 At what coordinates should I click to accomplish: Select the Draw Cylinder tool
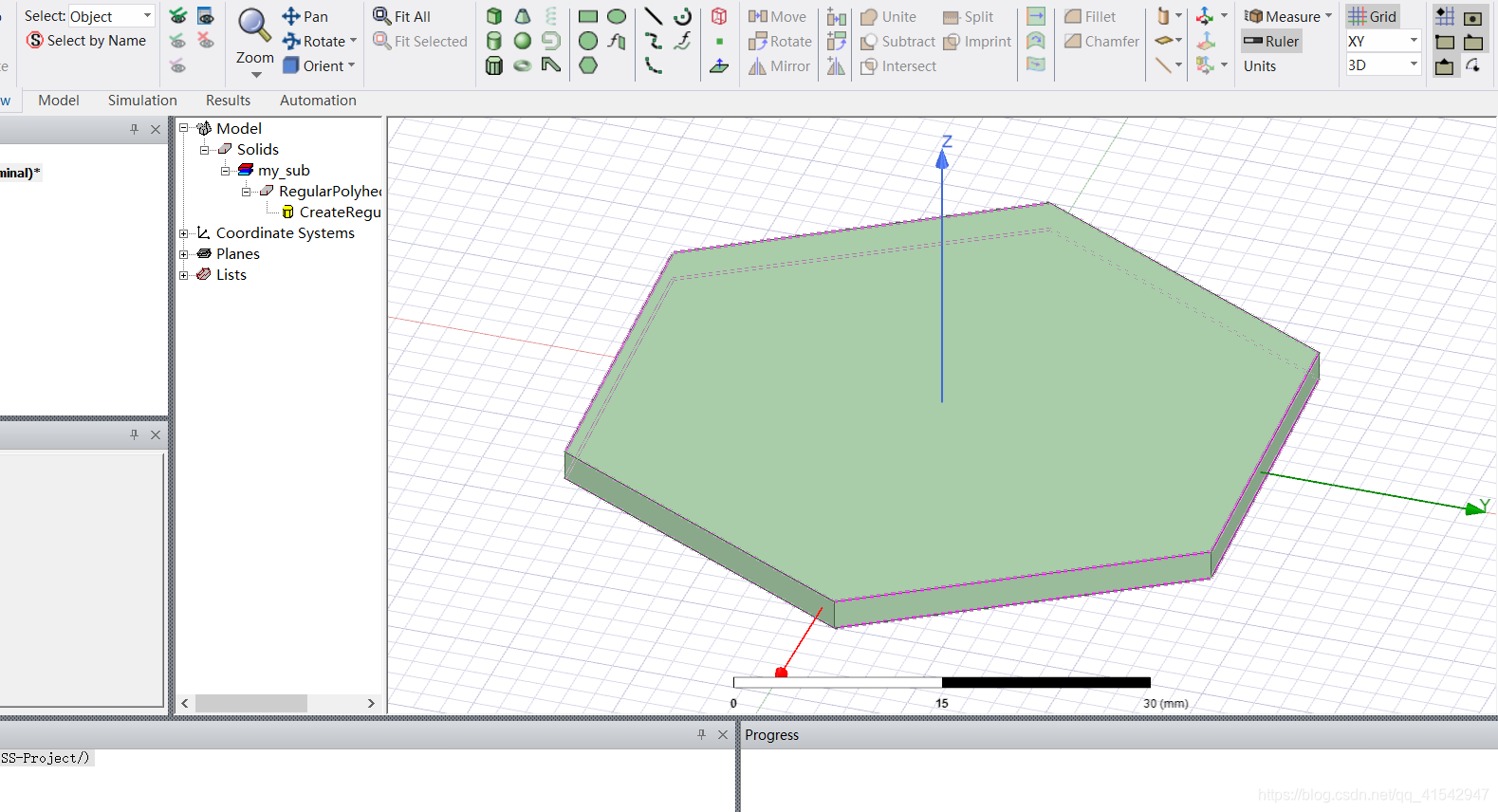click(493, 41)
